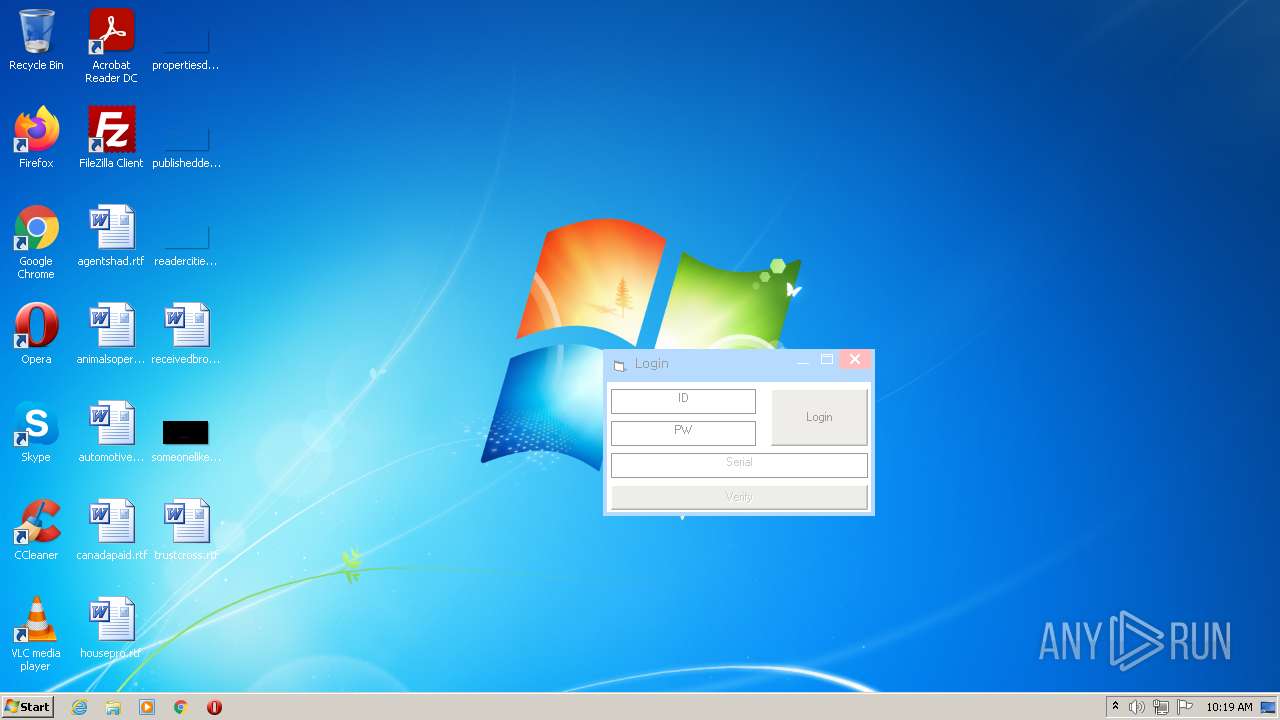1280x720 pixels.
Task: Focus the Serial input field
Action: (739, 465)
